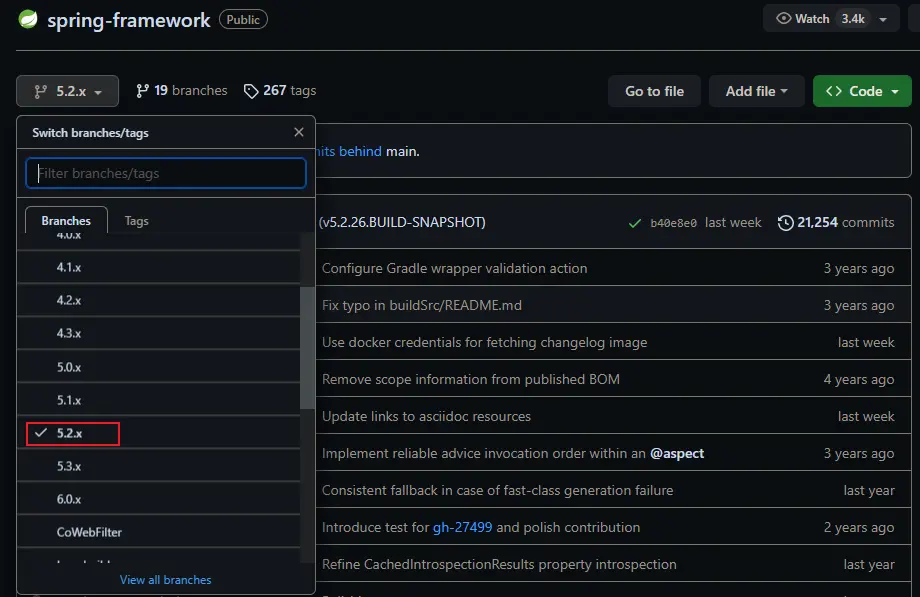This screenshot has width=920, height=597.
Task: Expand the Add file dropdown
Action: 756,91
